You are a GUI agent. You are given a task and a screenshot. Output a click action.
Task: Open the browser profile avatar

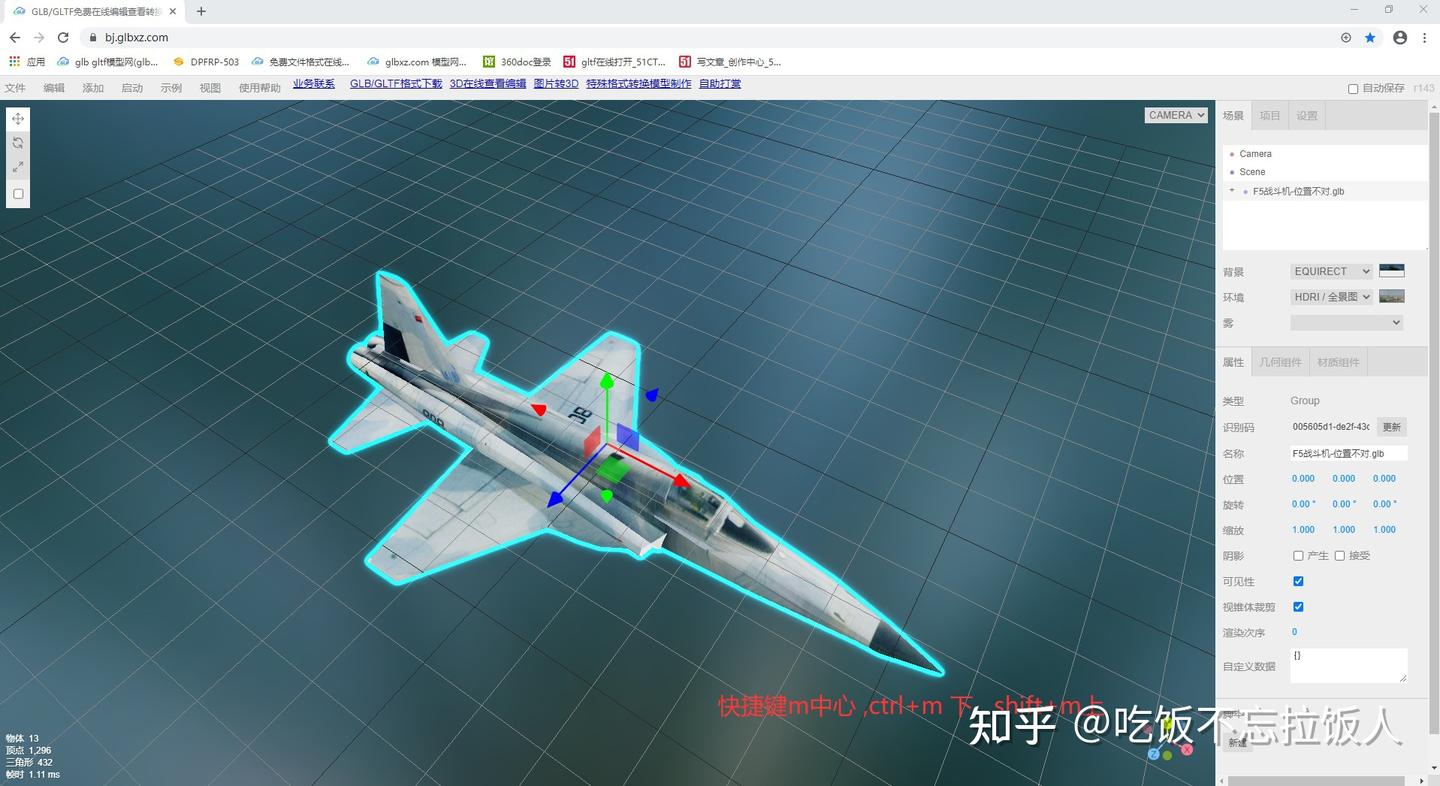pyautogui.click(x=1400, y=37)
